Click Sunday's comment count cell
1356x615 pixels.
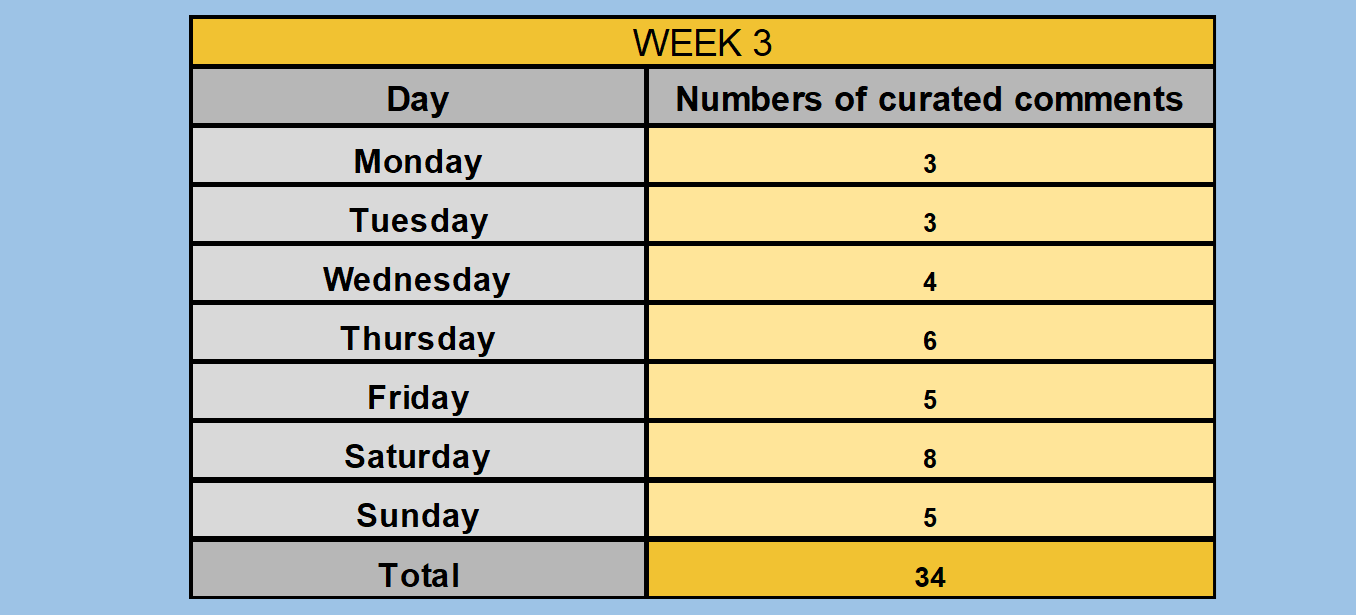point(930,510)
